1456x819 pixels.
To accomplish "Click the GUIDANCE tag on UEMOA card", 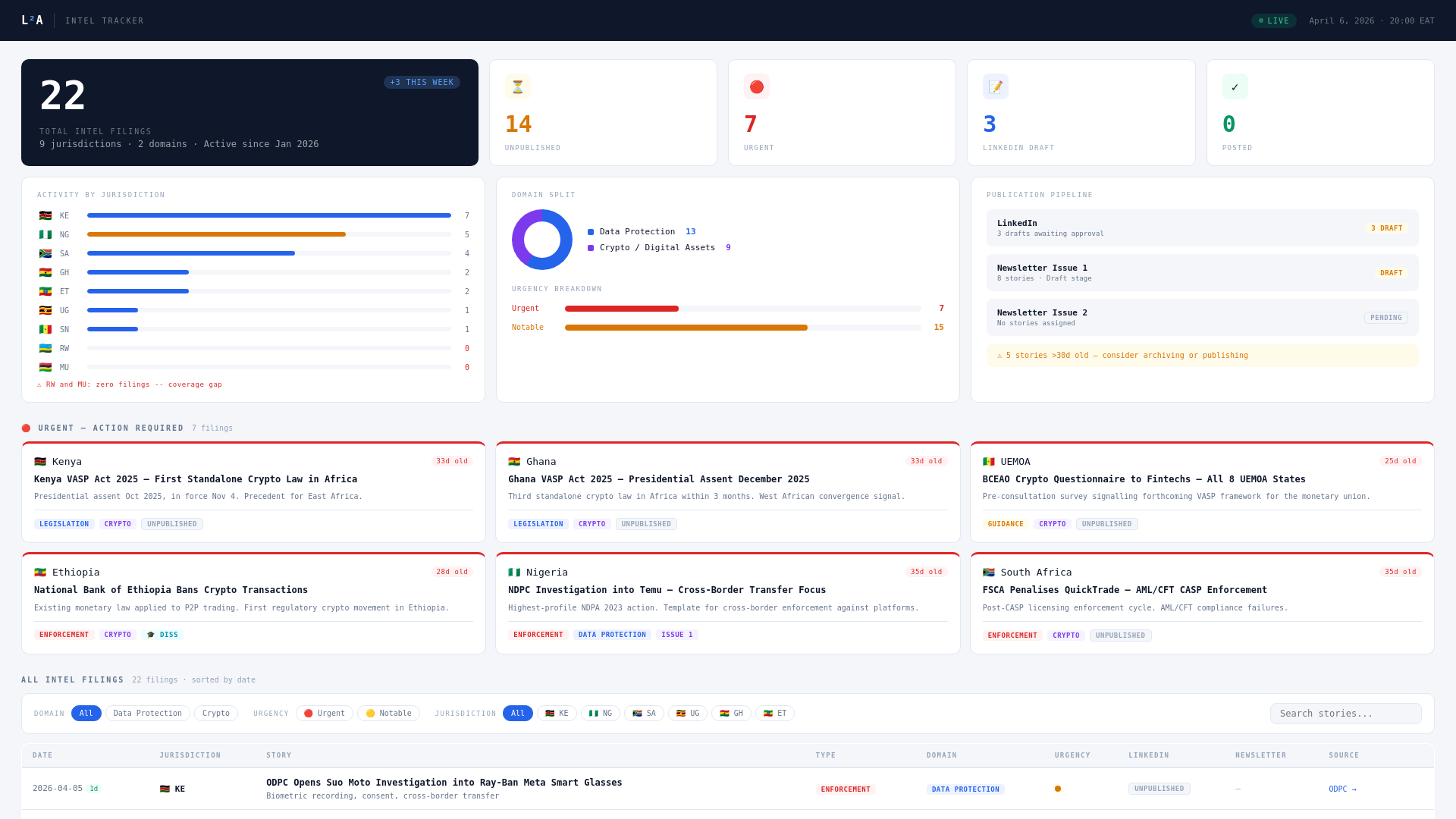I will click(x=1006, y=524).
